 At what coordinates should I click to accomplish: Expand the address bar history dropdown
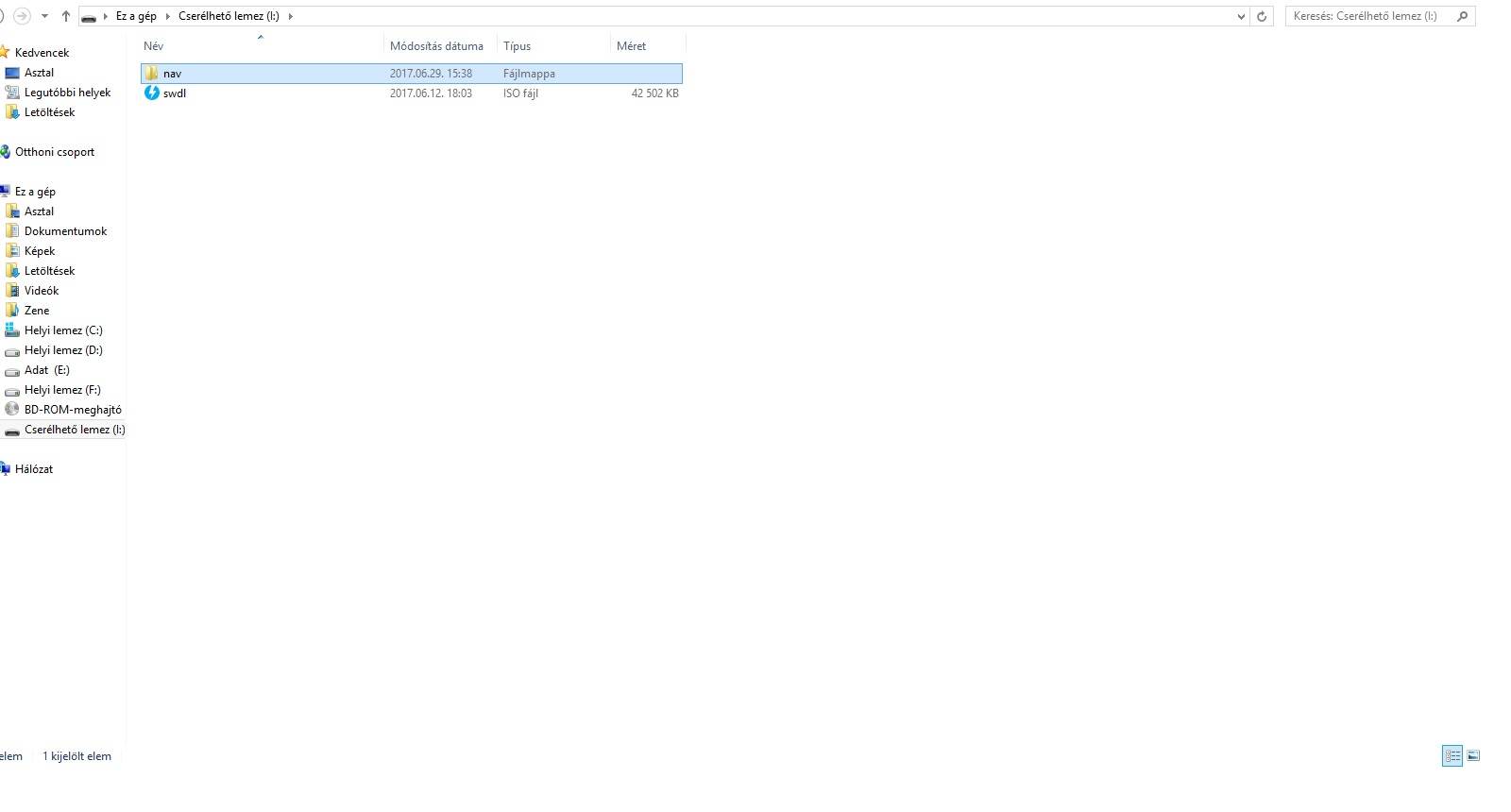[x=1240, y=16]
